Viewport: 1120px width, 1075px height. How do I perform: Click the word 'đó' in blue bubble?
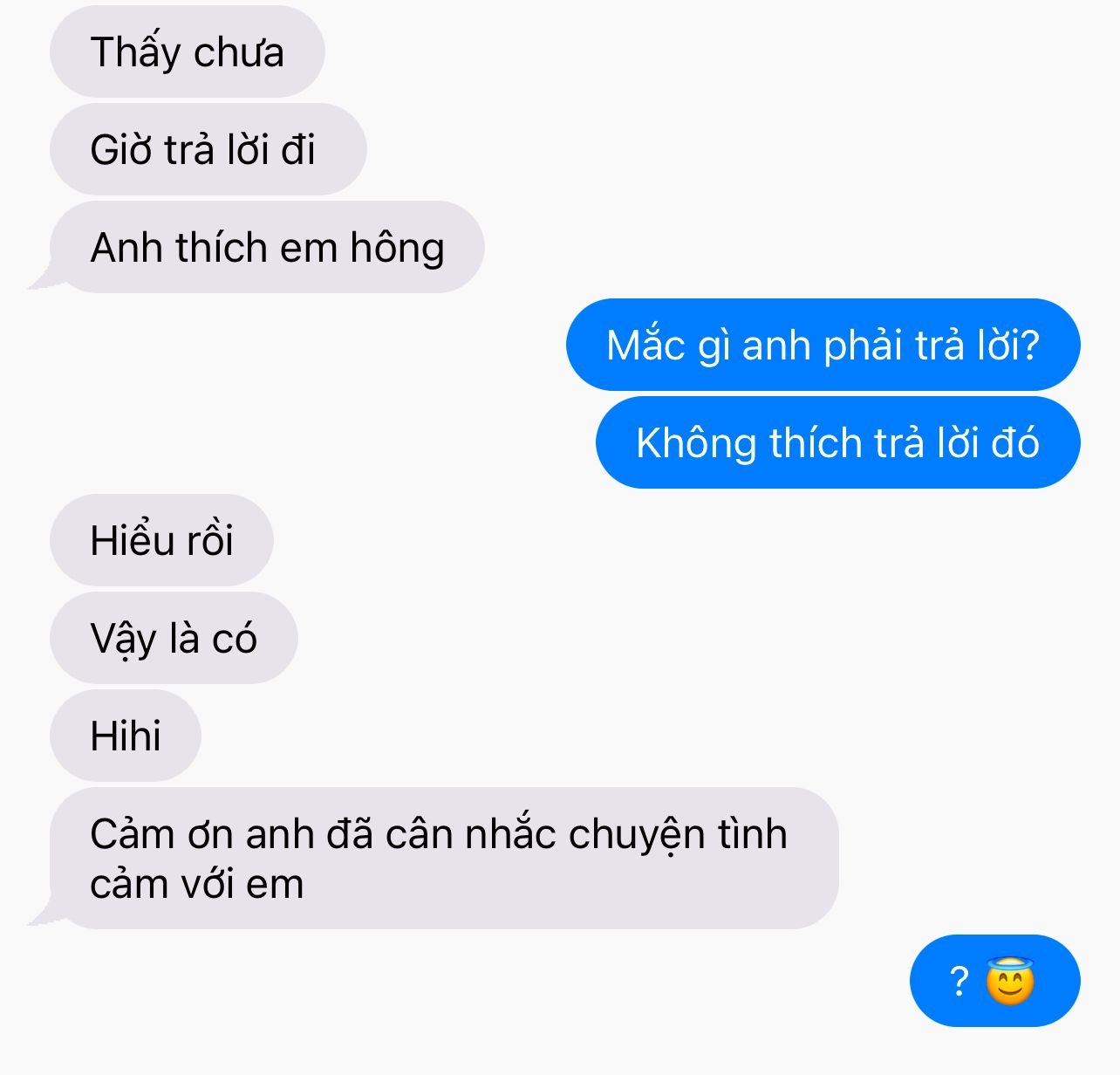(1015, 442)
